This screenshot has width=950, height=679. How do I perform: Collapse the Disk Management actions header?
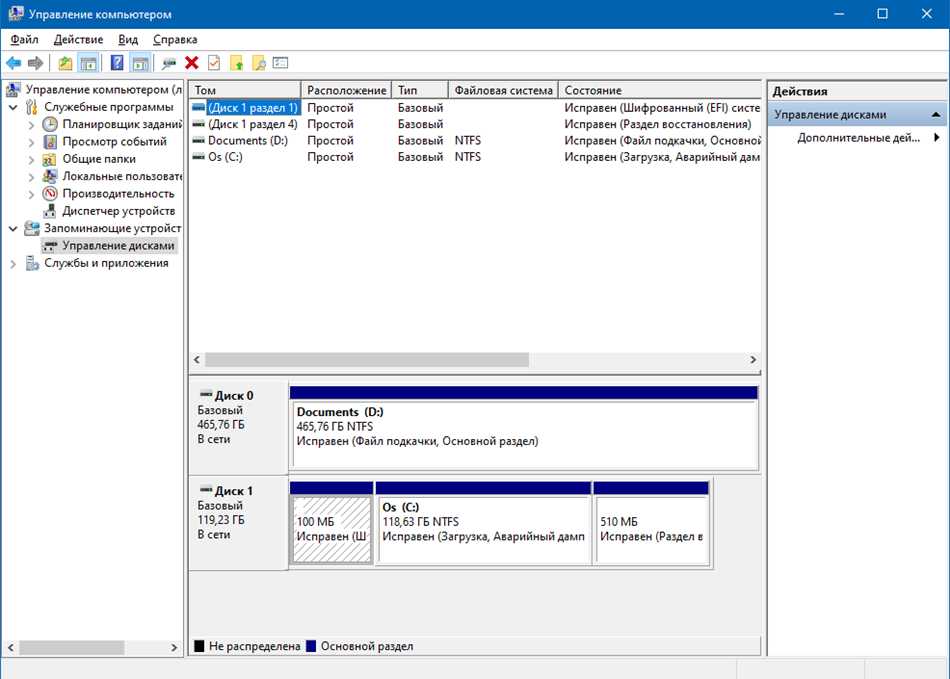(x=936, y=115)
